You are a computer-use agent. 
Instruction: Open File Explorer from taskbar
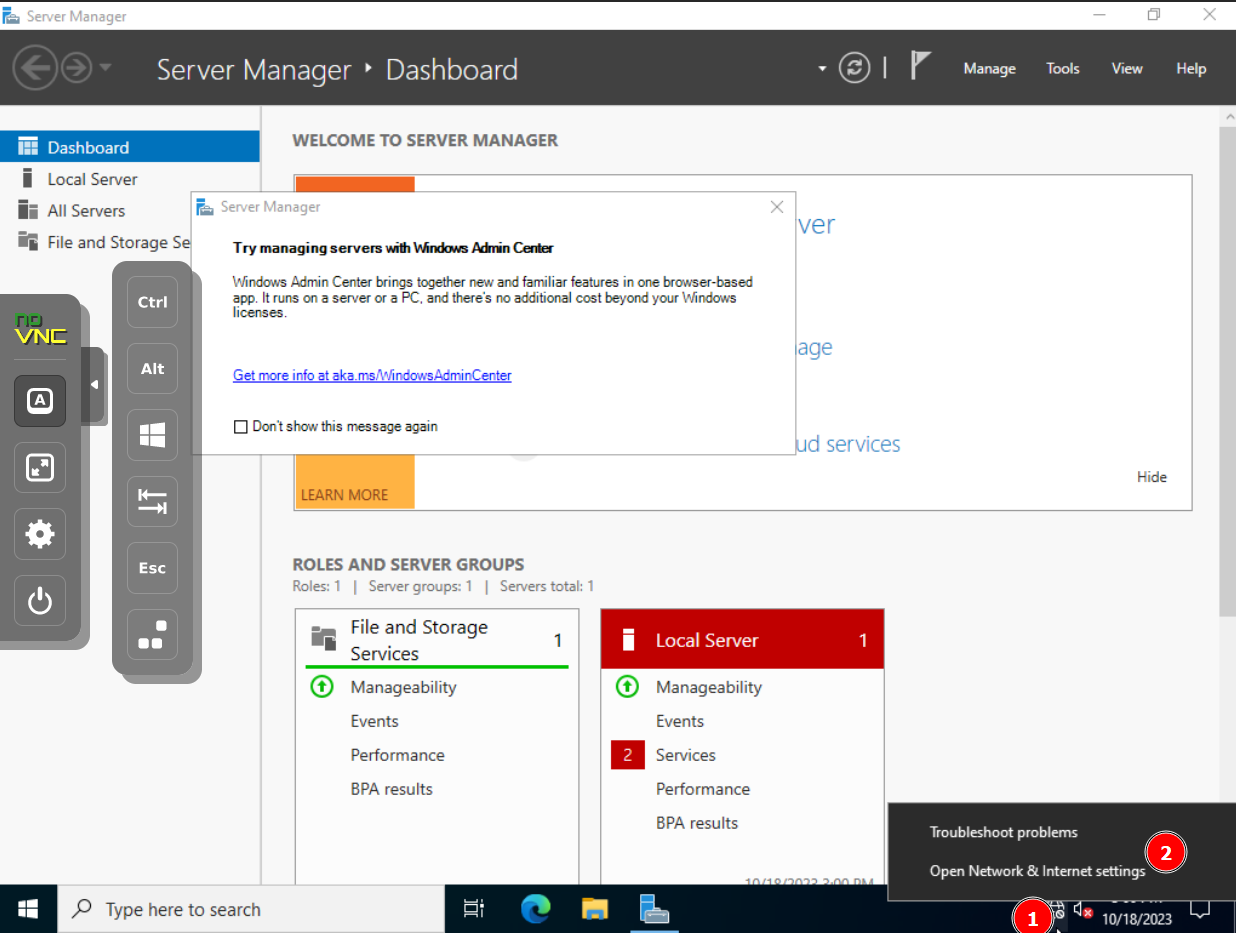(595, 909)
